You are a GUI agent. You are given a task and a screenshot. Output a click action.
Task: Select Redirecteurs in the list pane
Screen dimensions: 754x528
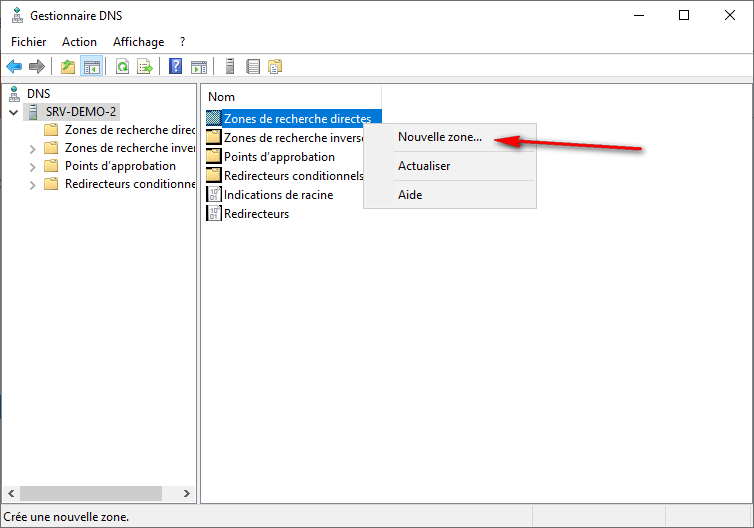point(256,214)
